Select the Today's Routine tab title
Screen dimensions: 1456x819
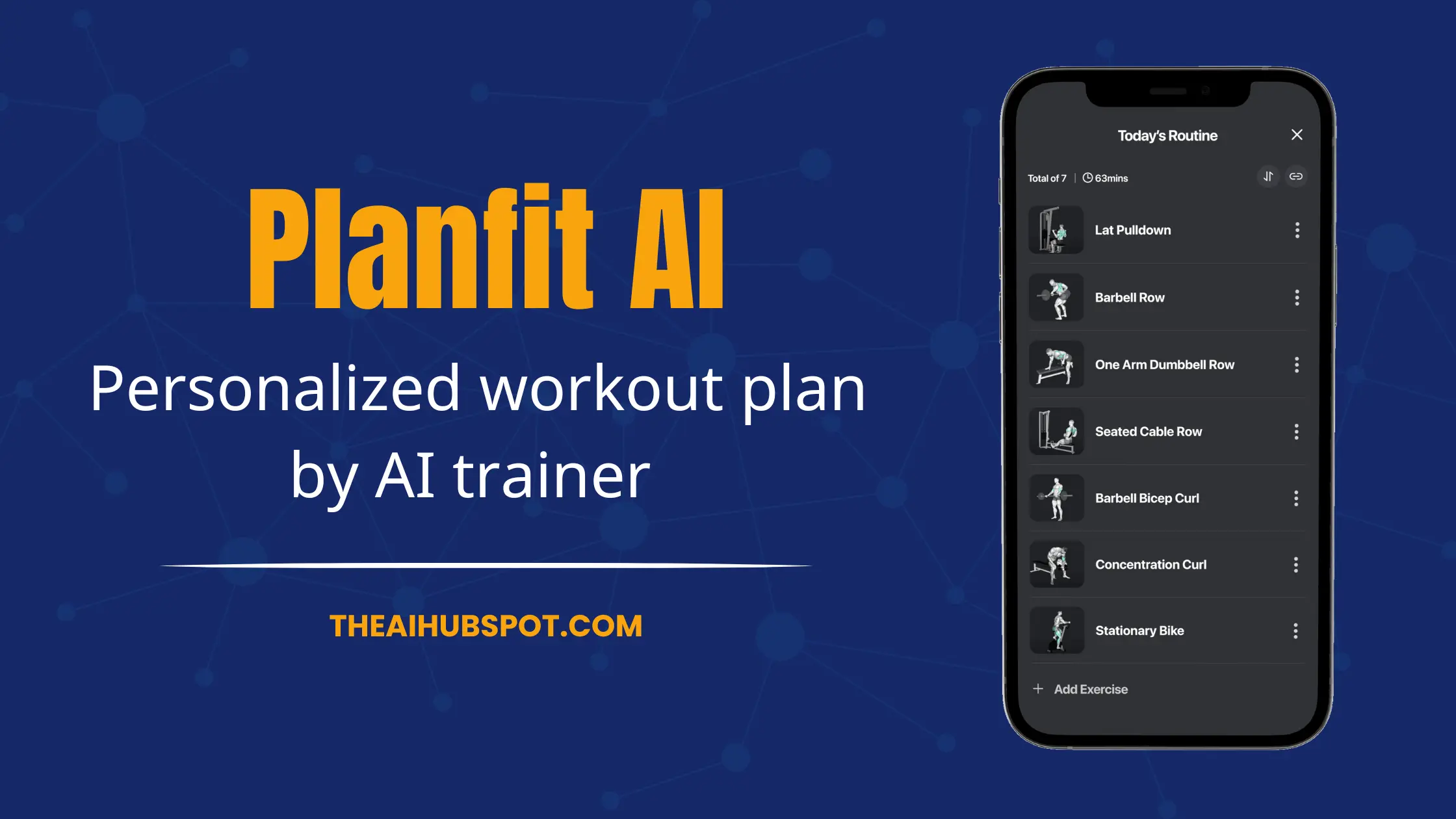click(1167, 135)
